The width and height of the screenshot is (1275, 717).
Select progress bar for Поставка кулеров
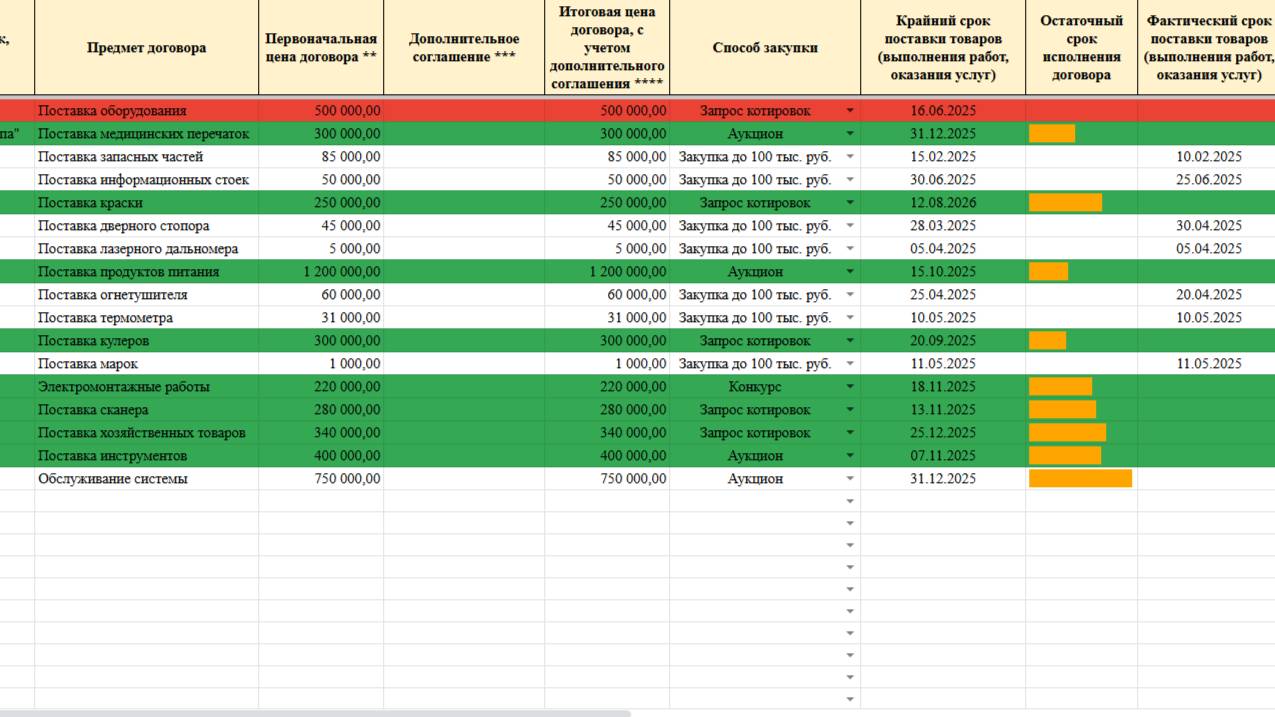tap(1047, 341)
